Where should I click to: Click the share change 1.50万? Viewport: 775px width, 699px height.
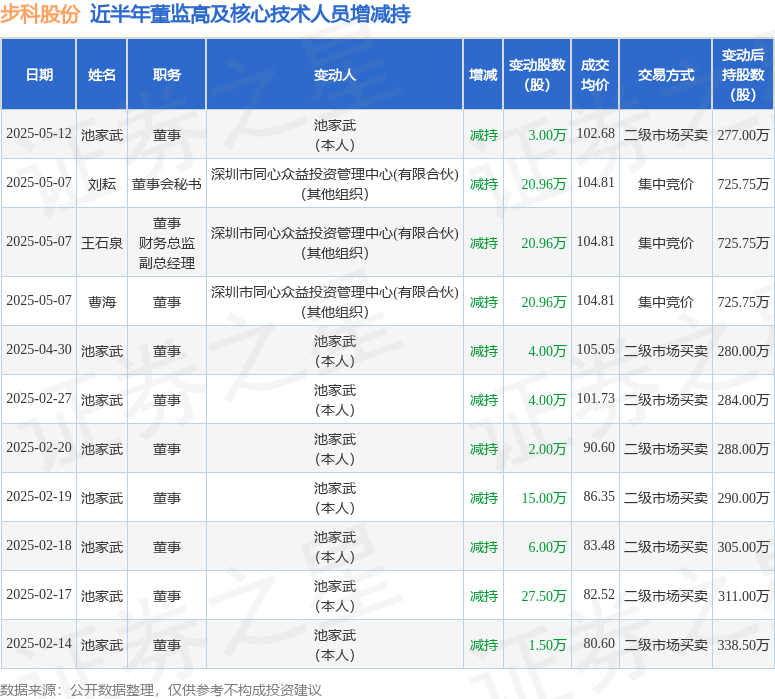tap(547, 645)
